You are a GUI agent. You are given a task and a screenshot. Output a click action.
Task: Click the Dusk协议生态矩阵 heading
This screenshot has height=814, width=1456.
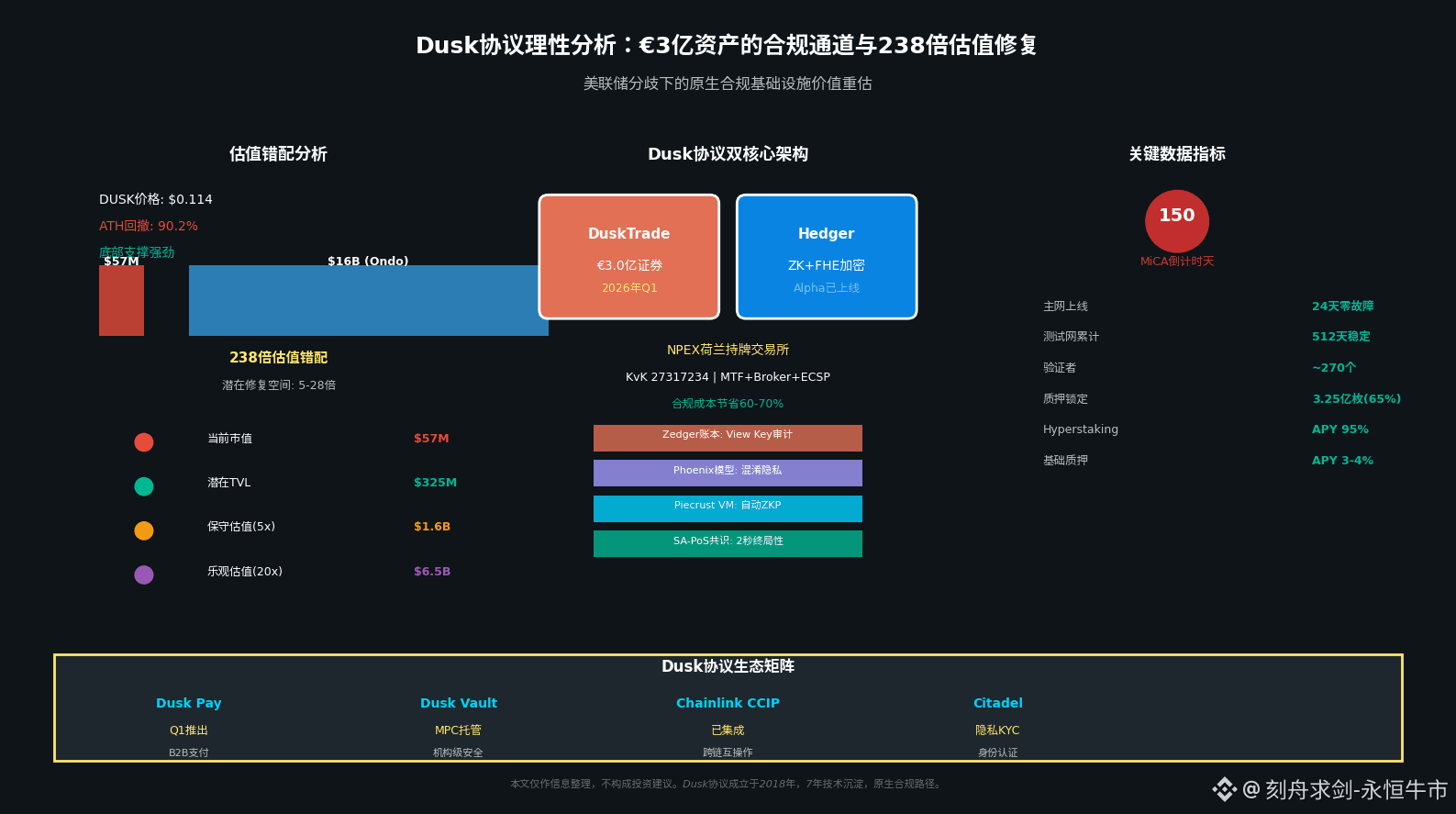coord(728,666)
